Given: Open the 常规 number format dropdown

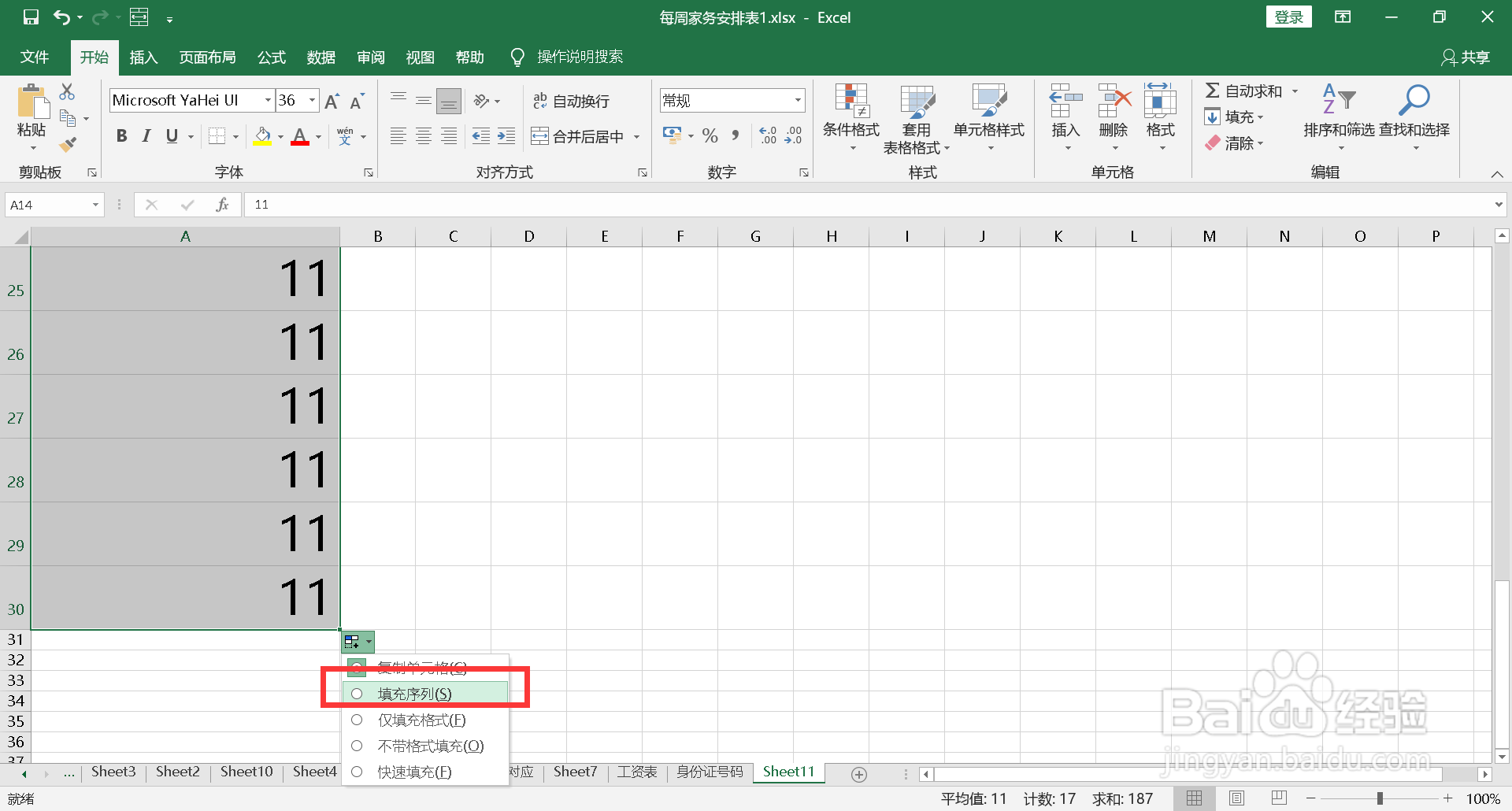Looking at the screenshot, I should coord(799,100).
